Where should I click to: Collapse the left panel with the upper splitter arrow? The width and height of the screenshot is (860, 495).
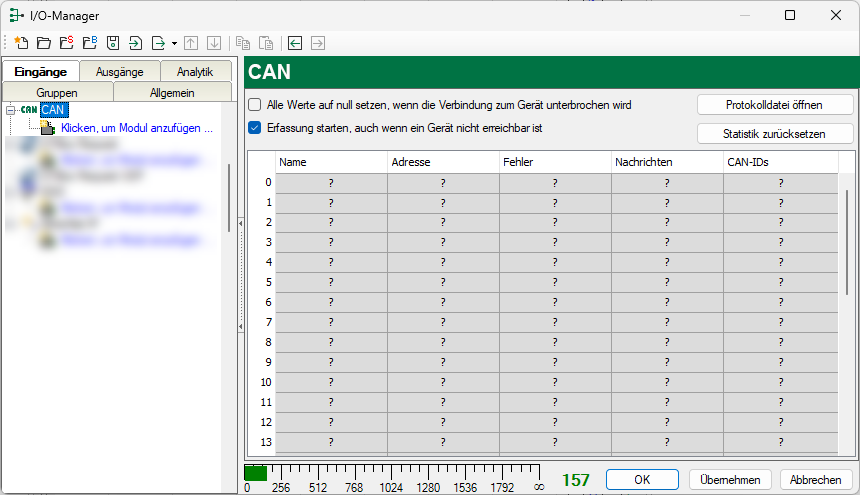click(241, 223)
